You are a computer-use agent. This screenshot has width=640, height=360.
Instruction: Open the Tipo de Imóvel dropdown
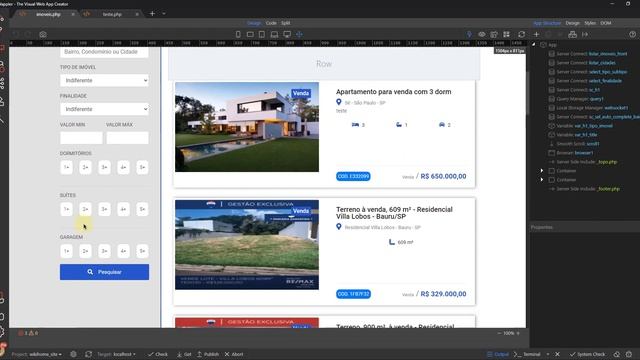click(104, 80)
